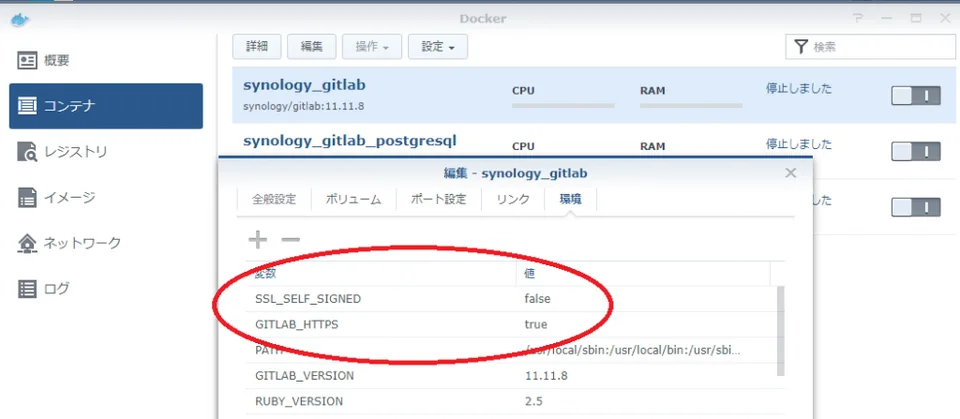This screenshot has height=419, width=960.
Task: Select the synology_gitlab container row
Action: click(594, 95)
